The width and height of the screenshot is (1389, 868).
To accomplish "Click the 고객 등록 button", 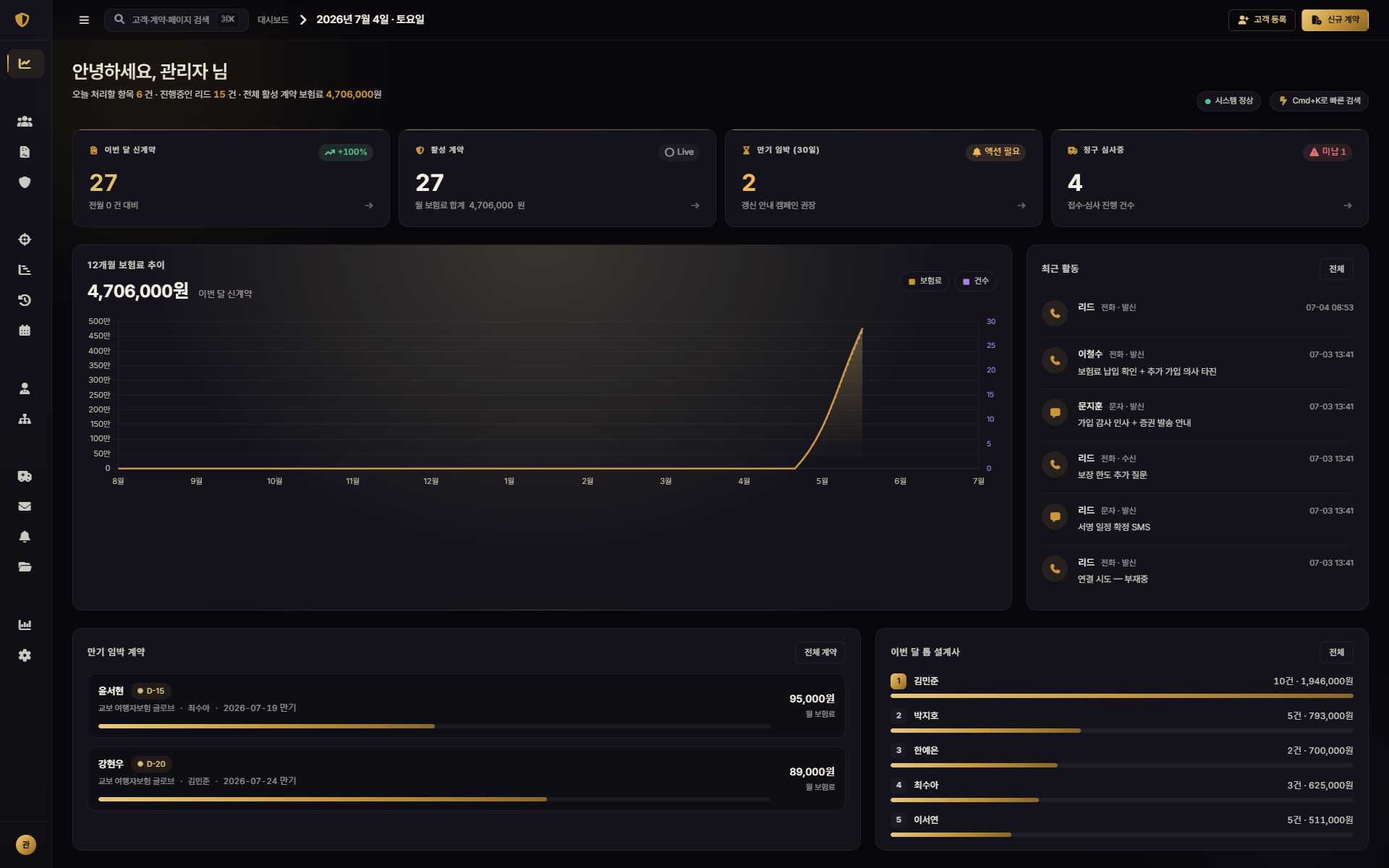I will pos(1262,20).
